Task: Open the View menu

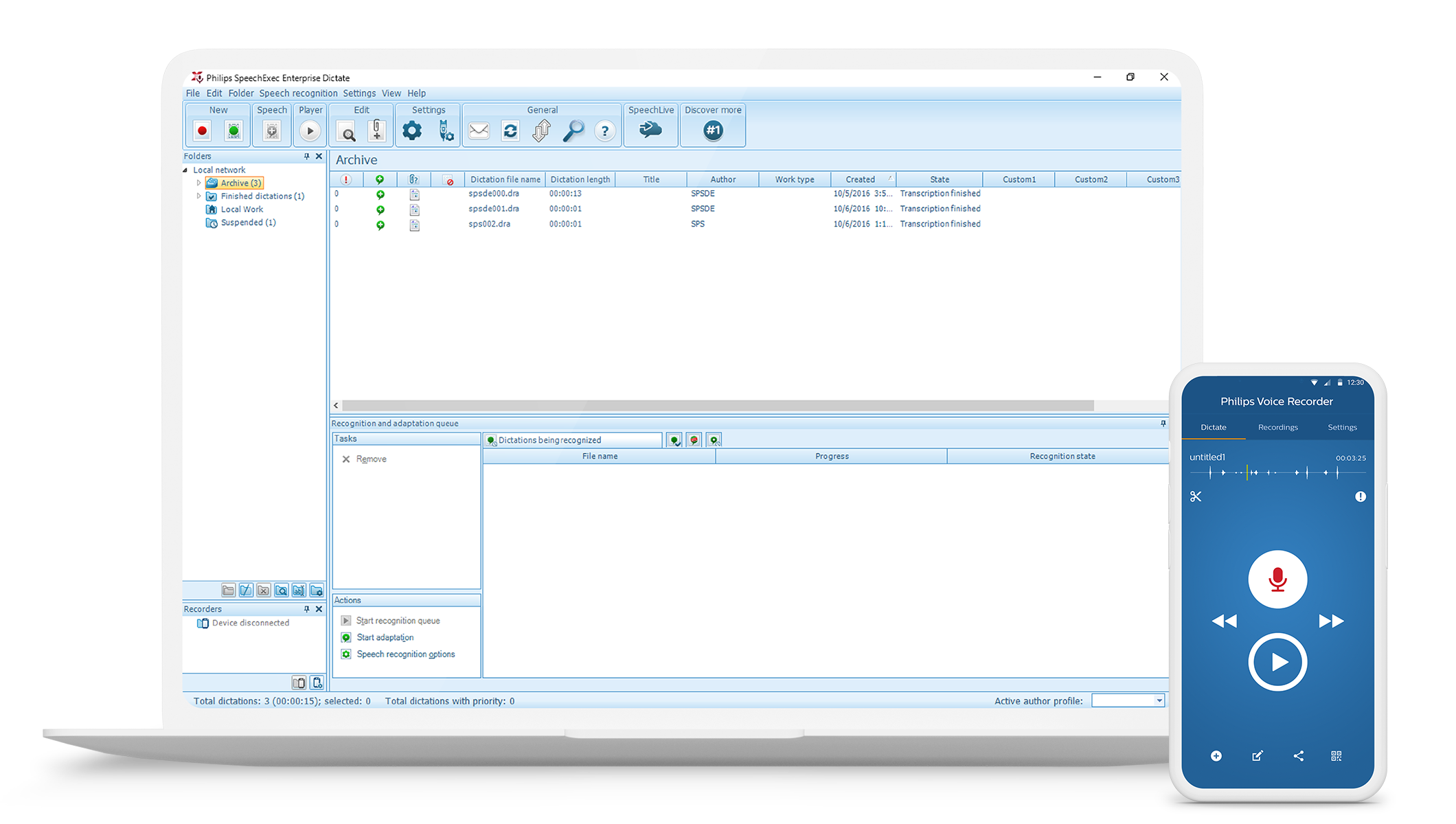Action: 391,93
